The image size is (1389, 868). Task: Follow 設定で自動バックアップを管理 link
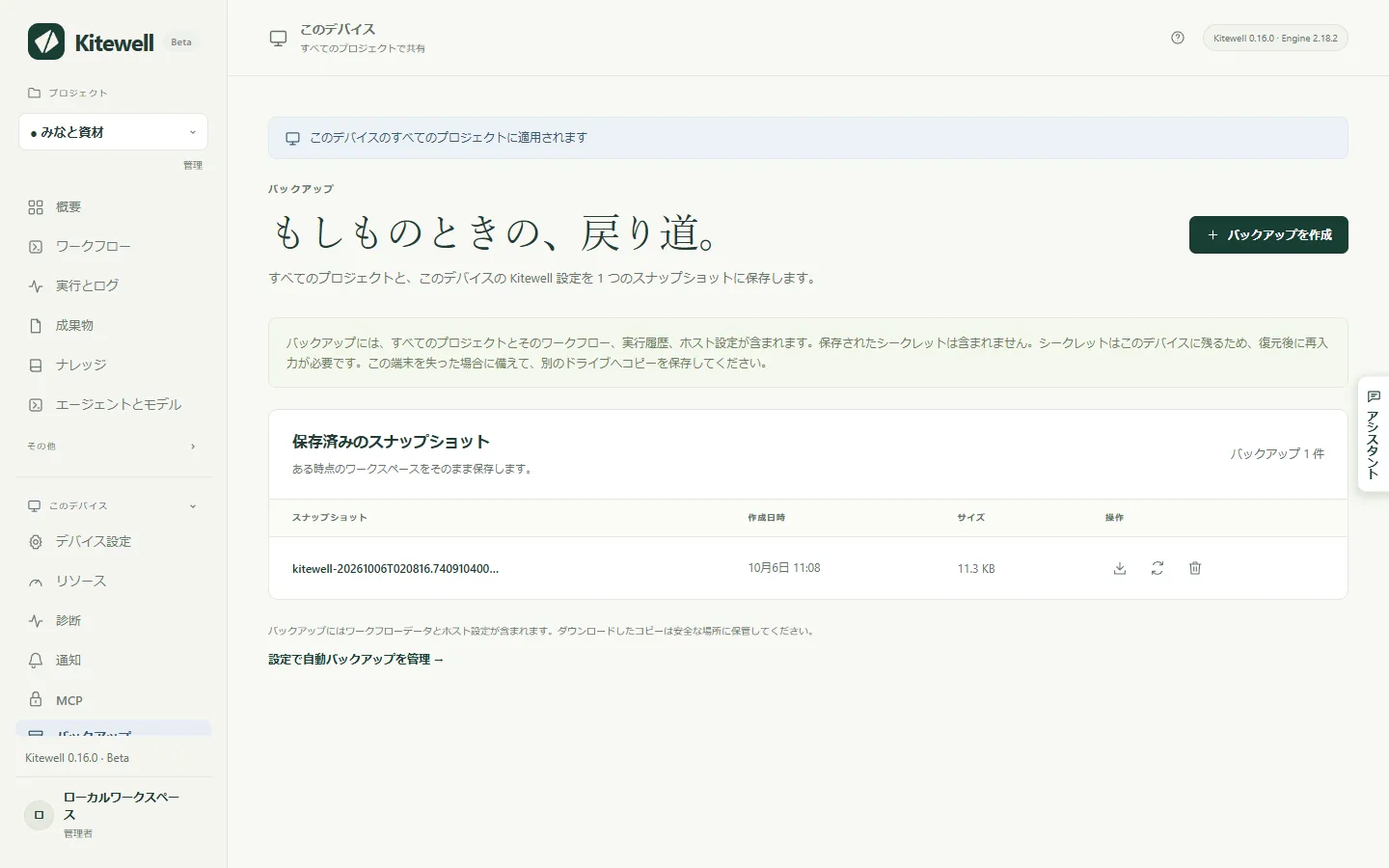356,660
